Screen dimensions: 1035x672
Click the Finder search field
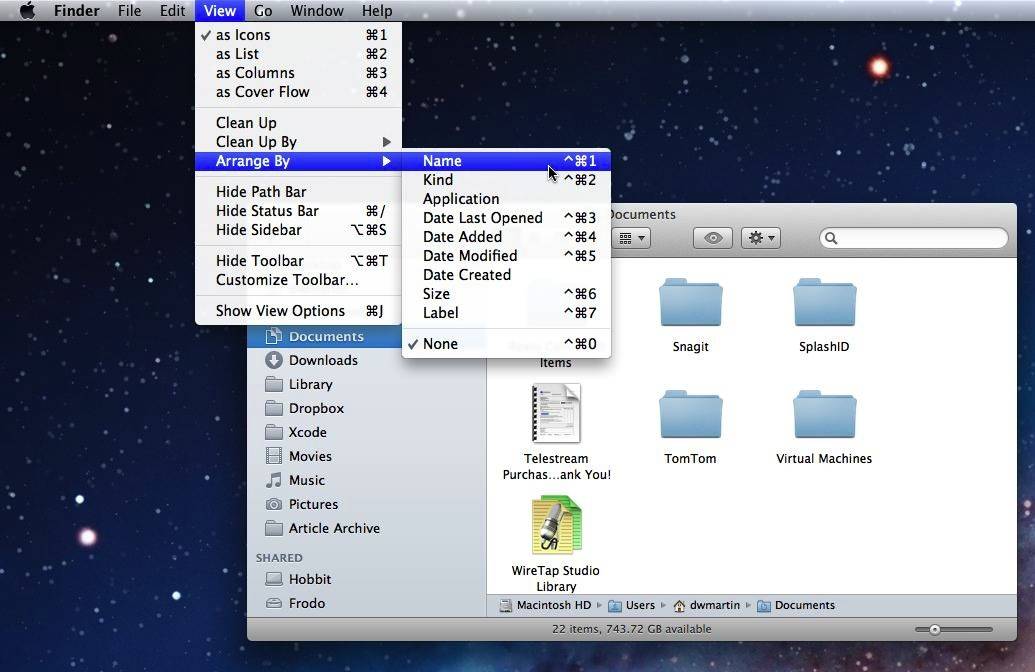point(915,238)
